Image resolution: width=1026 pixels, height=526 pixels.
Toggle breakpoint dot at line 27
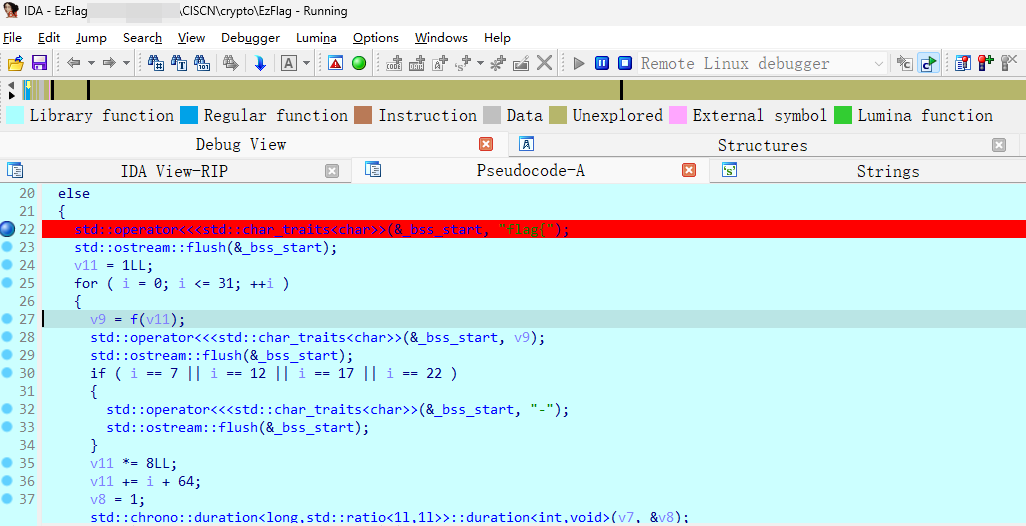pyautogui.click(x=7, y=319)
